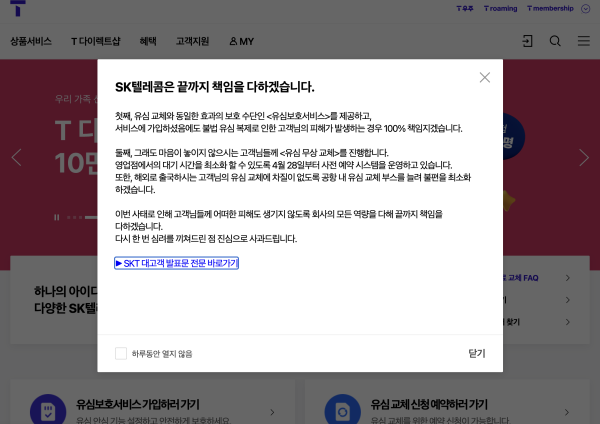Open T roaming top link

click(501, 8)
